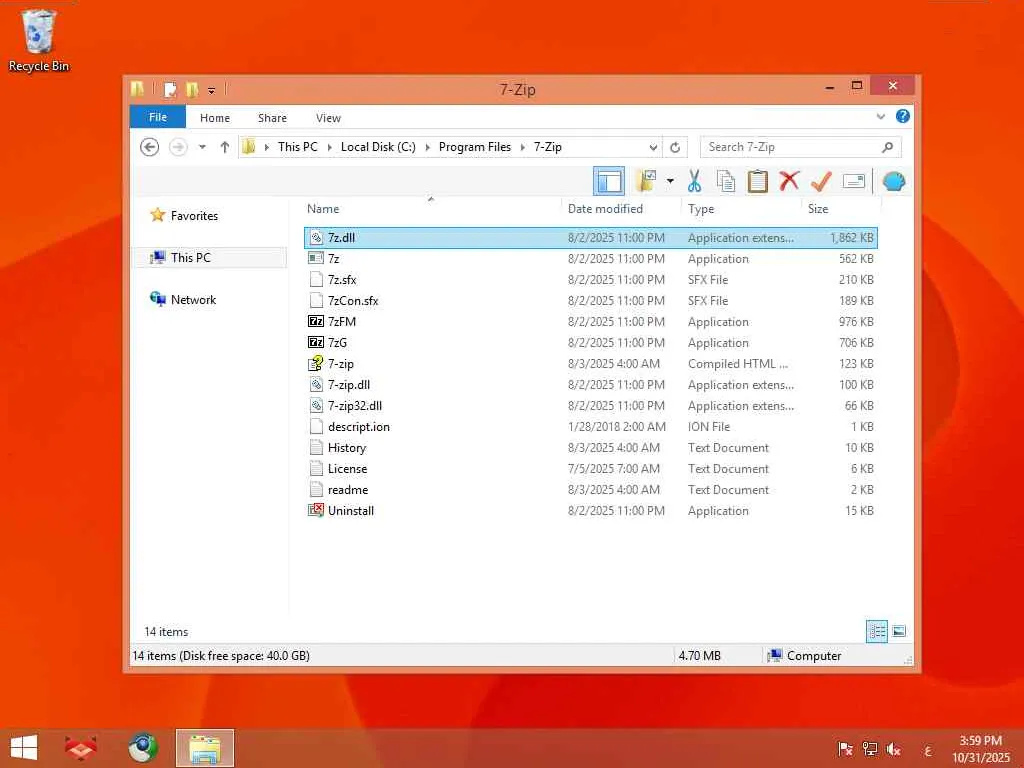
Task: Click Local Disk (C:) in breadcrumb
Action: click(x=378, y=147)
